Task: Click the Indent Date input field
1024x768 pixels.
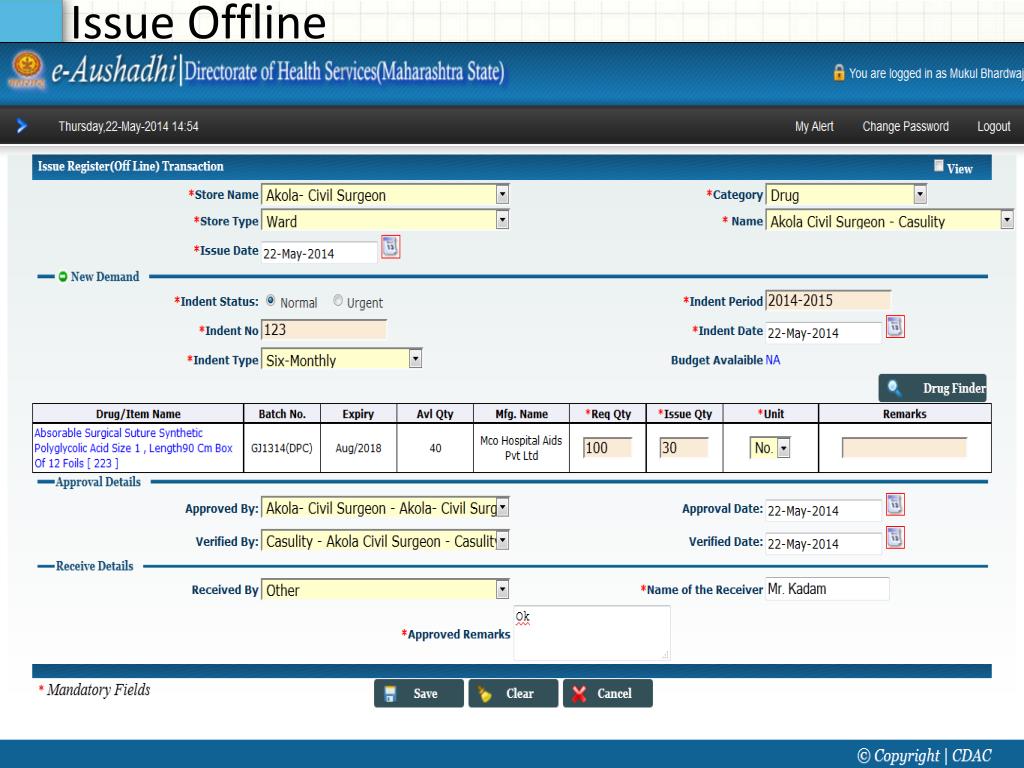Action: tap(823, 332)
